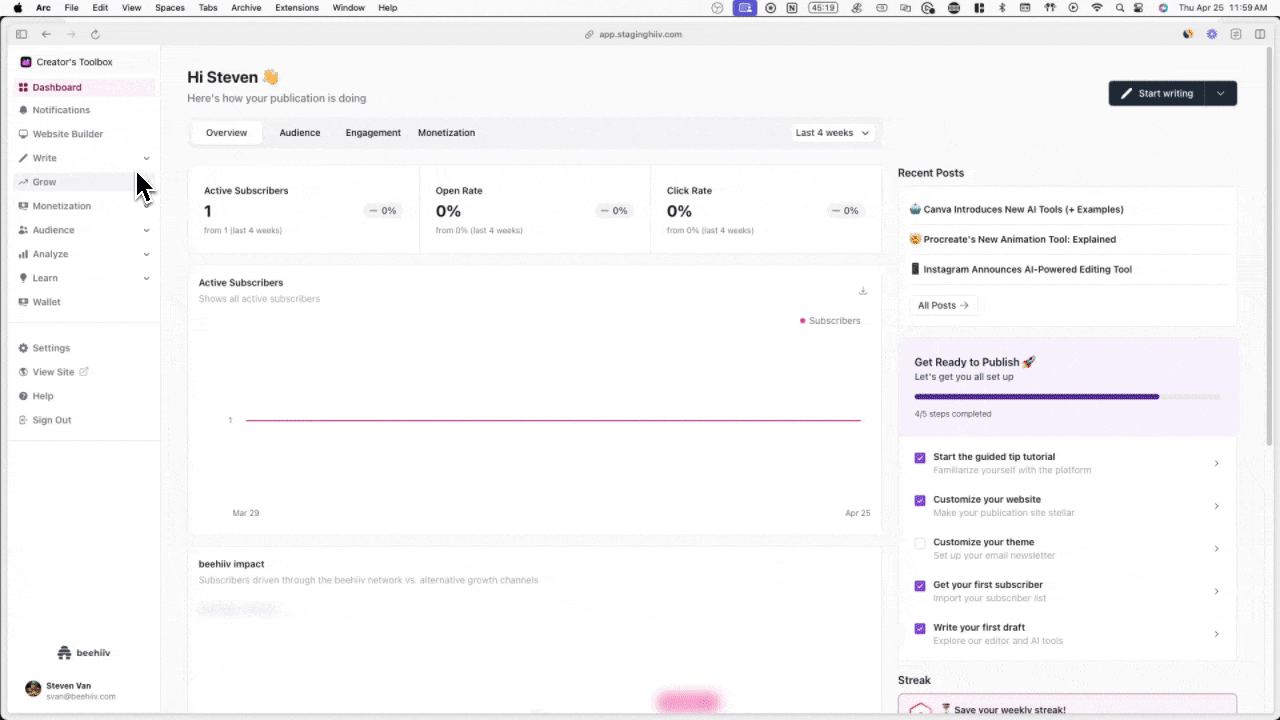The height and width of the screenshot is (720, 1280).
Task: Open the Wi-Fi status menu
Action: coord(1097,7)
